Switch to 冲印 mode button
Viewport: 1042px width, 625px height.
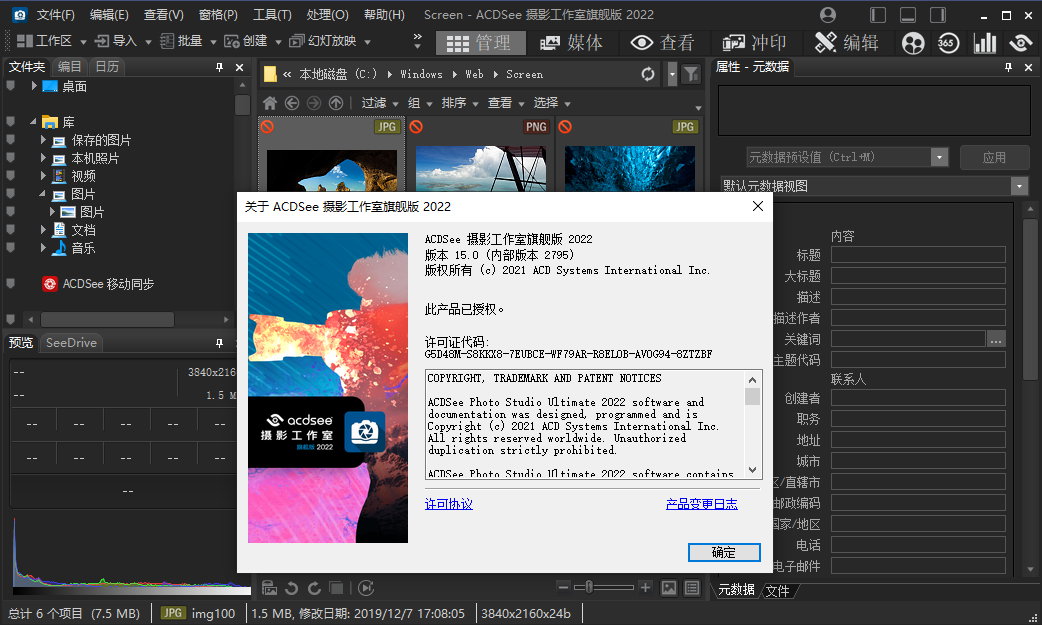(755, 43)
